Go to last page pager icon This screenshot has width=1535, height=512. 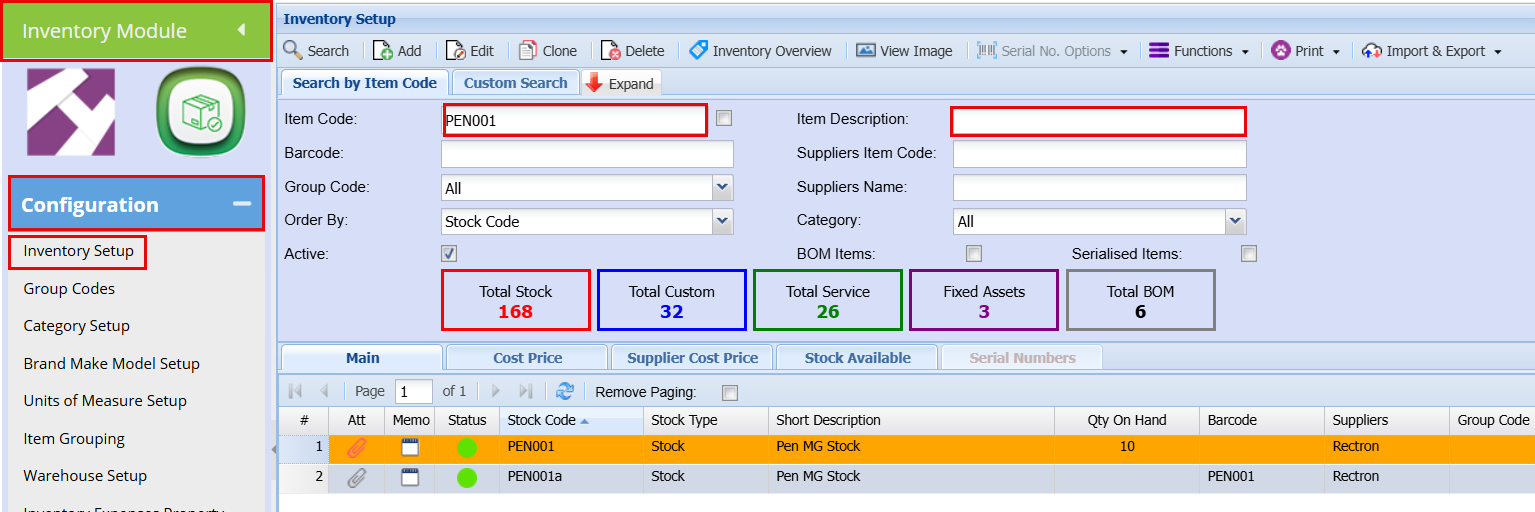pos(526,391)
